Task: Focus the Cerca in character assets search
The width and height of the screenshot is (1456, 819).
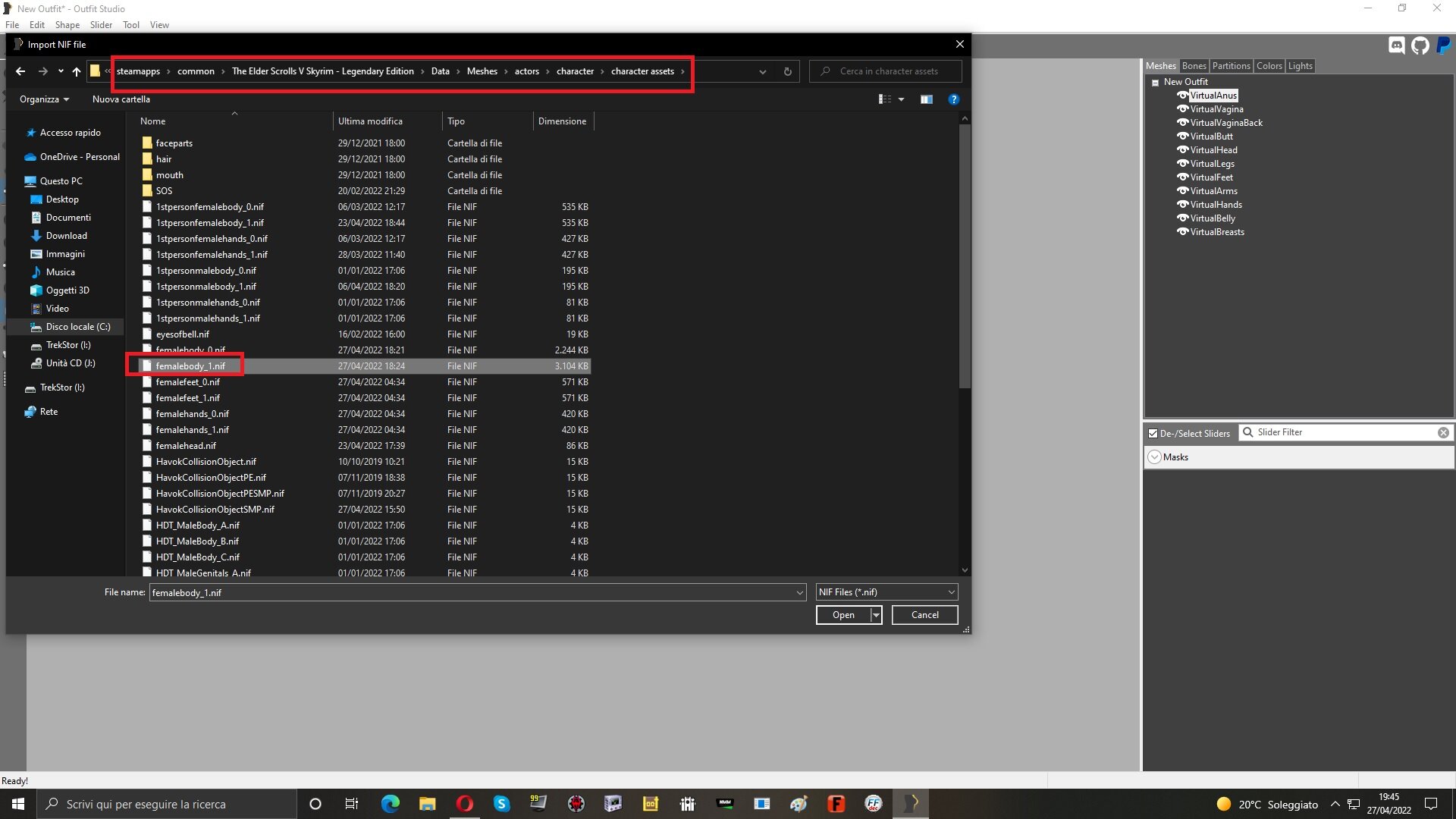Action: [x=886, y=71]
